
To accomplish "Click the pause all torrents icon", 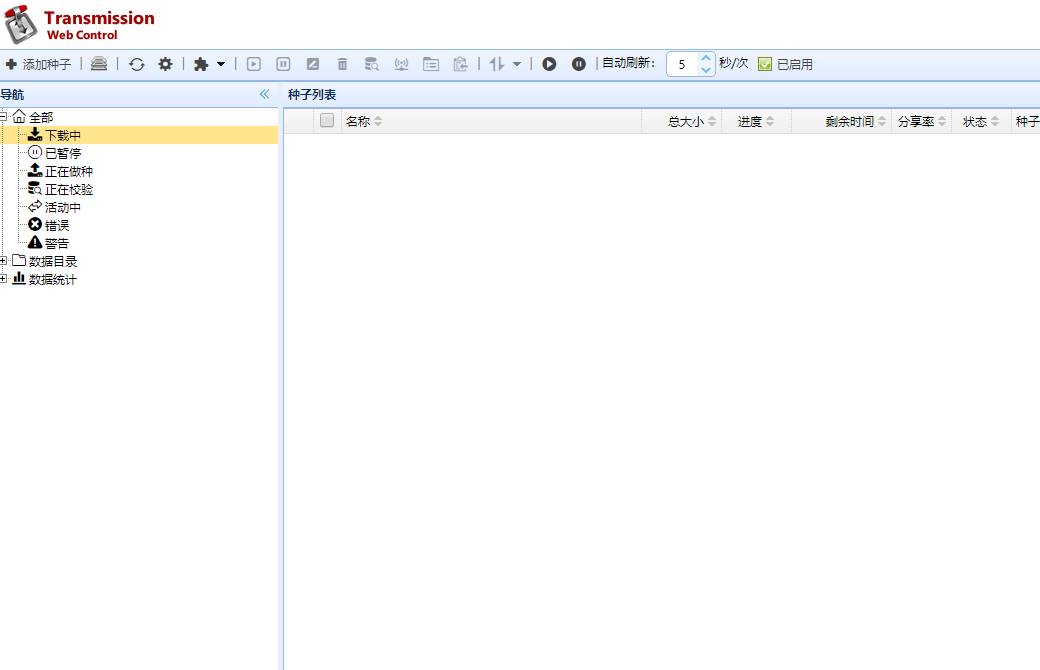I will coord(579,64).
